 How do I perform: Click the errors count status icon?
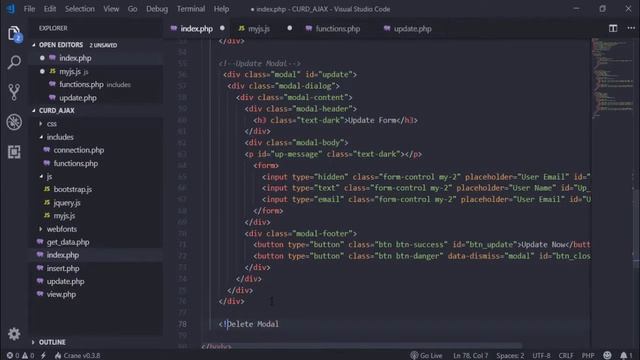(13, 356)
